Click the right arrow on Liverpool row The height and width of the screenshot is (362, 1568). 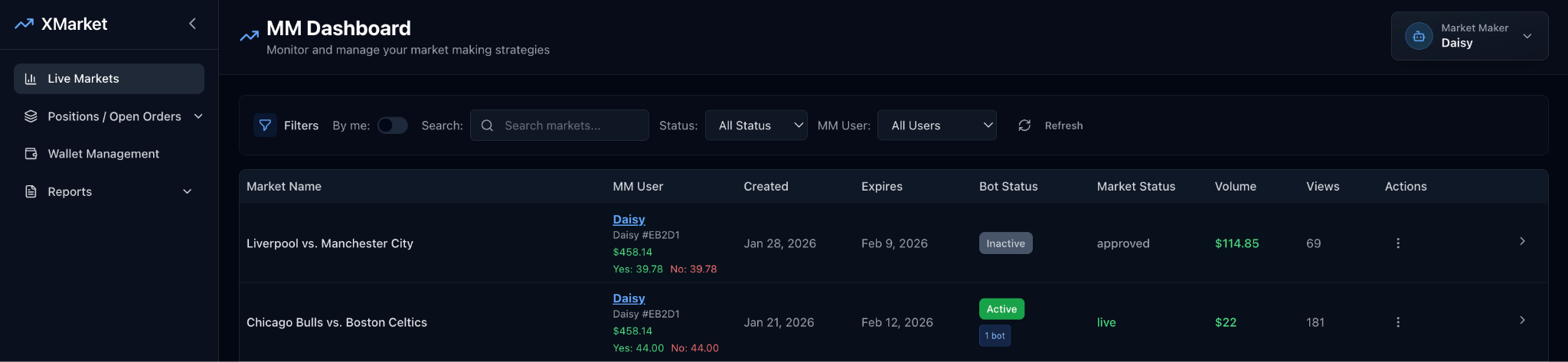click(1522, 241)
